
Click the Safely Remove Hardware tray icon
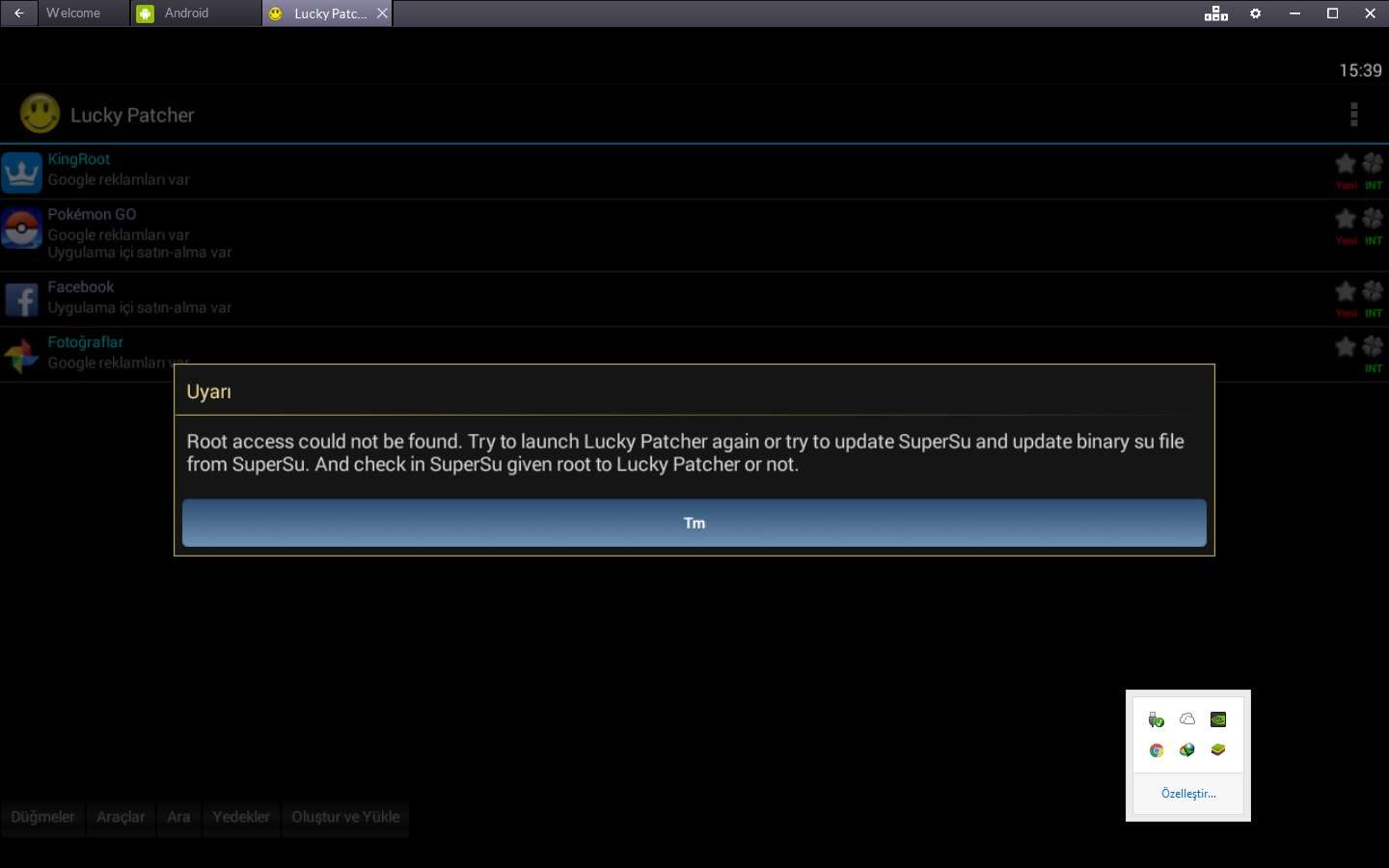pos(1157,719)
